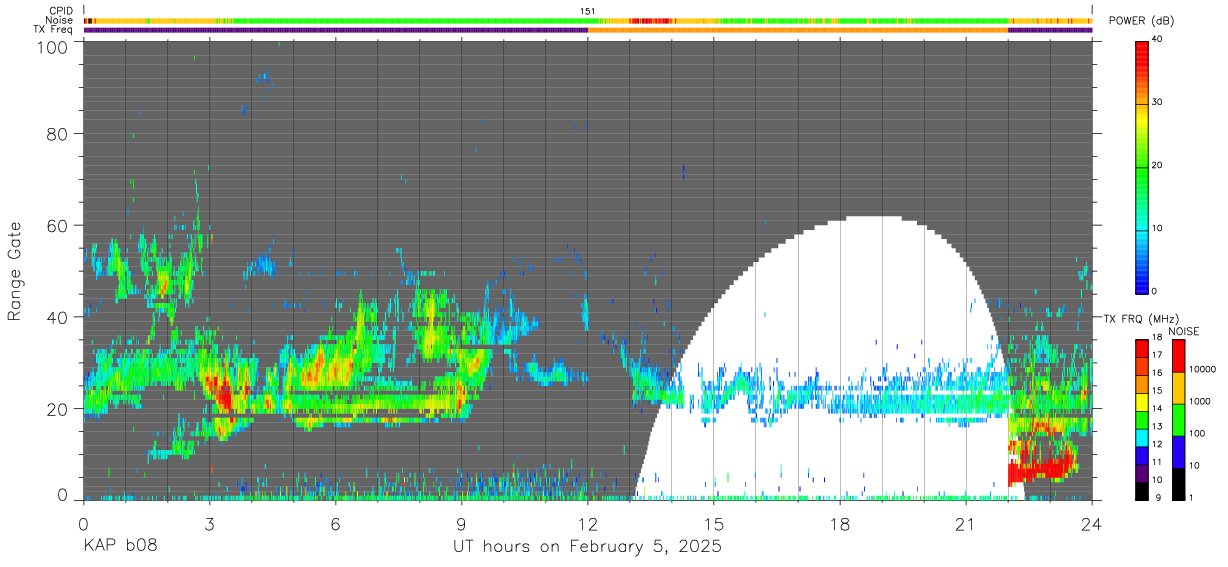1228x567 pixels.
Task: Click the hour 3 tick label
Action: (x=209, y=525)
